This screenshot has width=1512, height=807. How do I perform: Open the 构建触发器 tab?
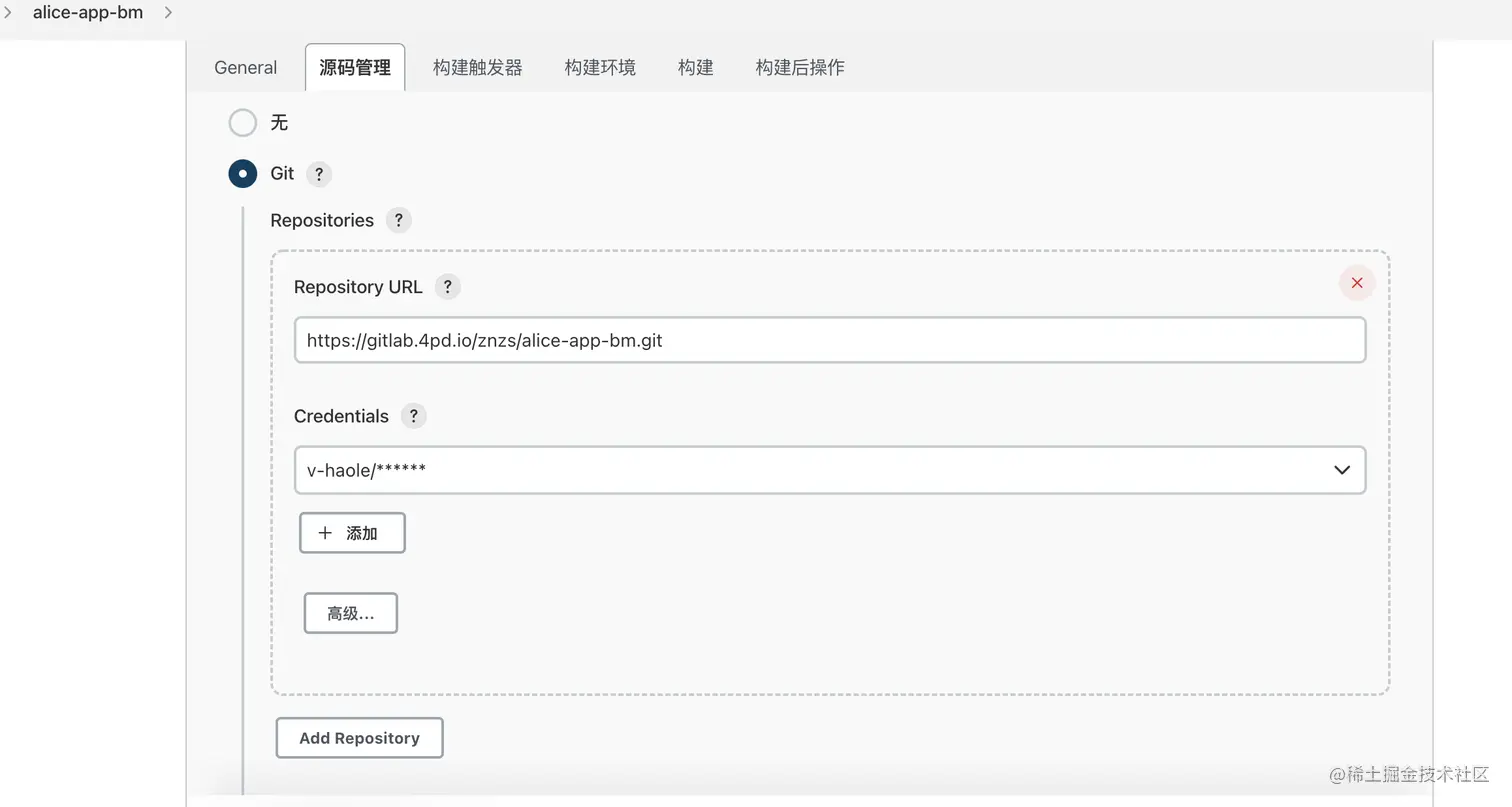coord(477,68)
